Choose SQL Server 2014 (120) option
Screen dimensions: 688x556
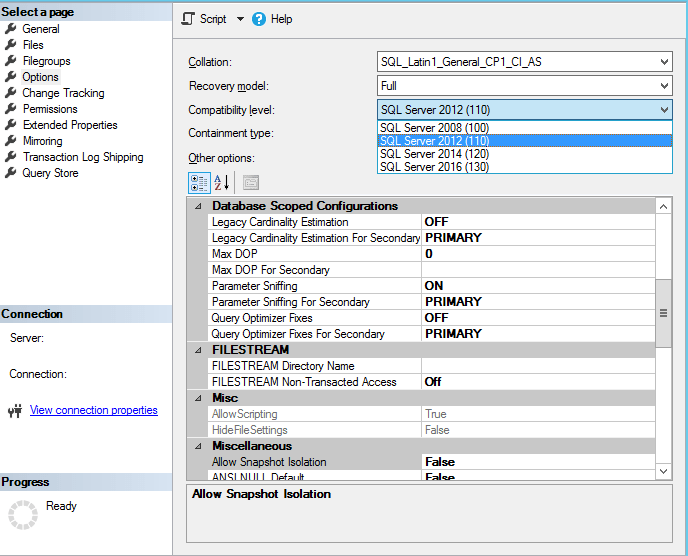click(x=524, y=154)
